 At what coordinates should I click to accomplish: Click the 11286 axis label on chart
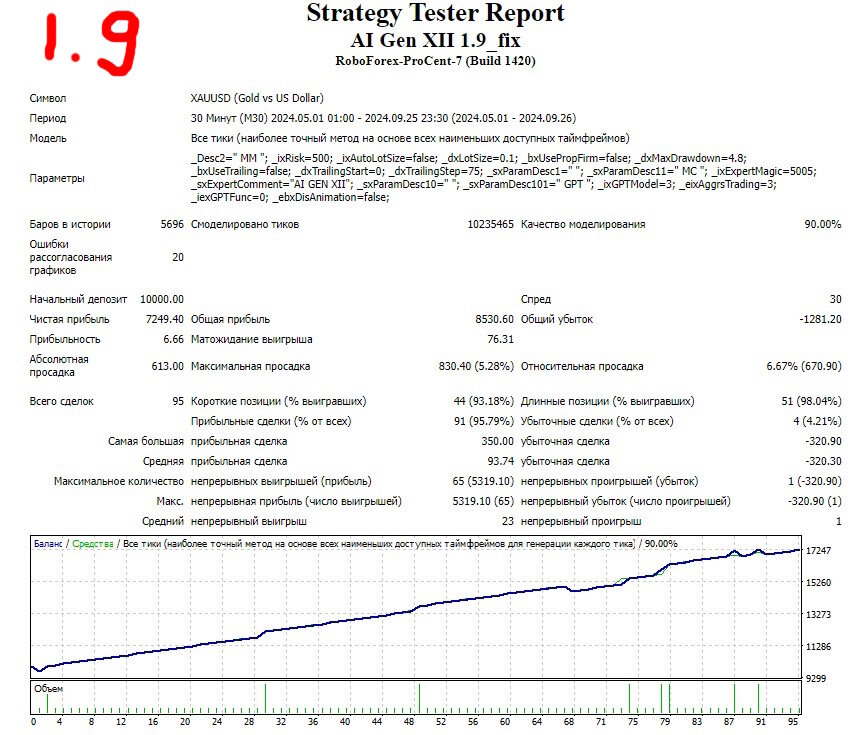click(818, 647)
